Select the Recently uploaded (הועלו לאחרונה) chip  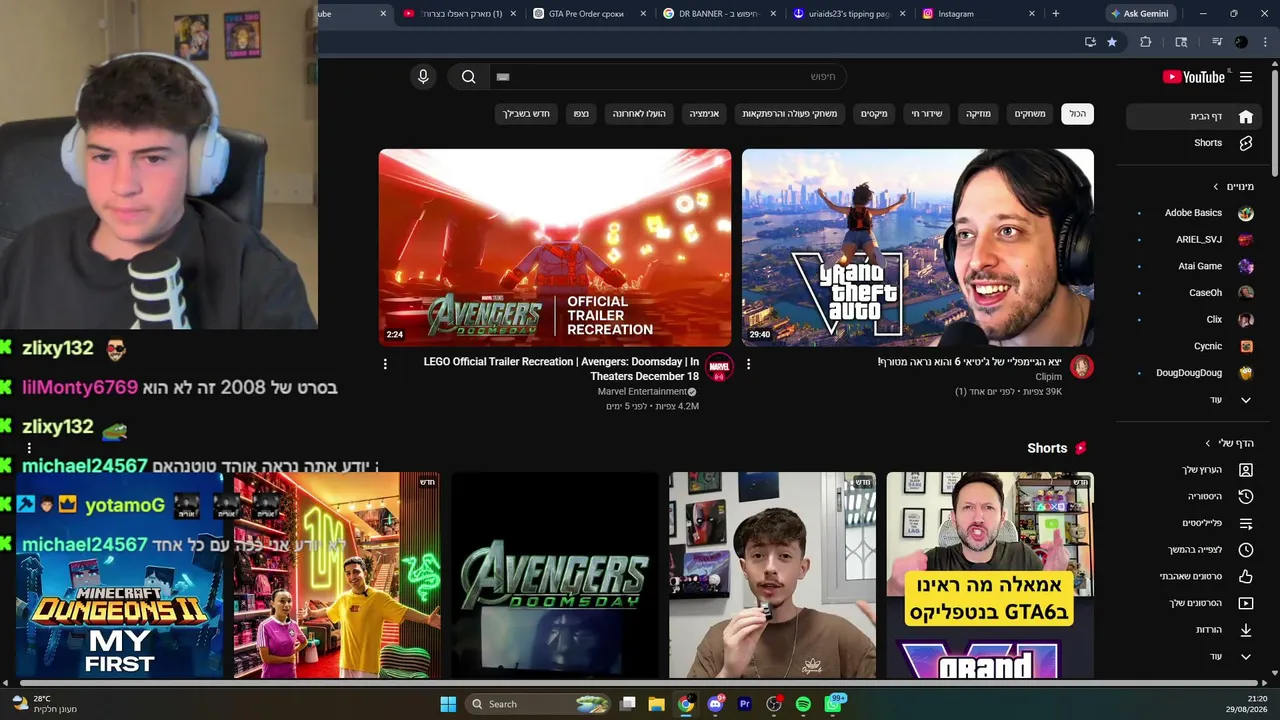tap(639, 114)
